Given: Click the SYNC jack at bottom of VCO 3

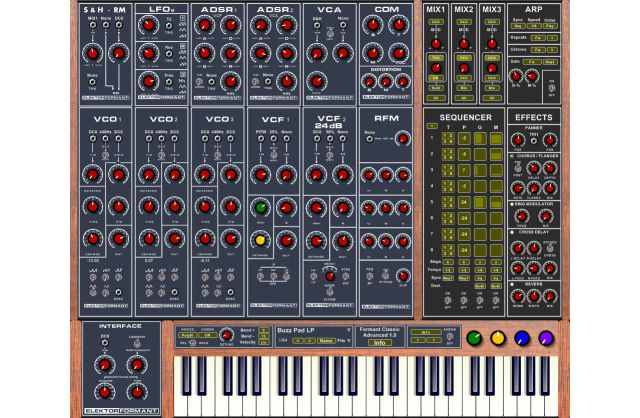Looking at the screenshot, I should coord(231,292).
